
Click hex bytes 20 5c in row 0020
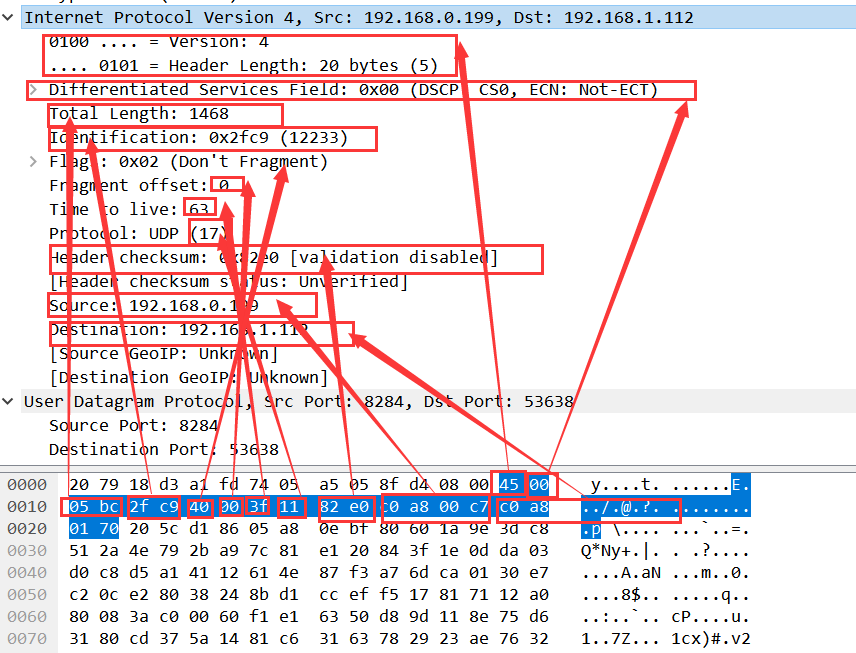[154, 529]
